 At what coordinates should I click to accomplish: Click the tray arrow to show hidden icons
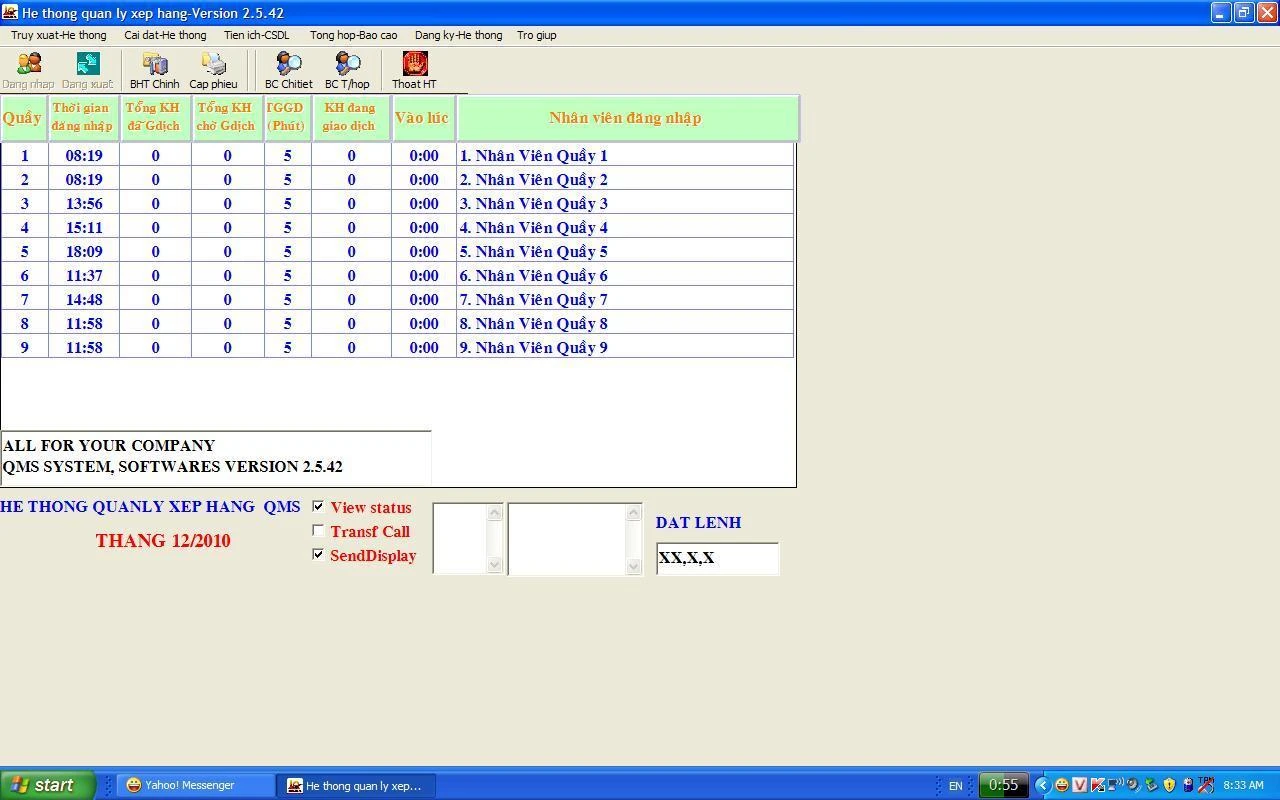(1042, 785)
